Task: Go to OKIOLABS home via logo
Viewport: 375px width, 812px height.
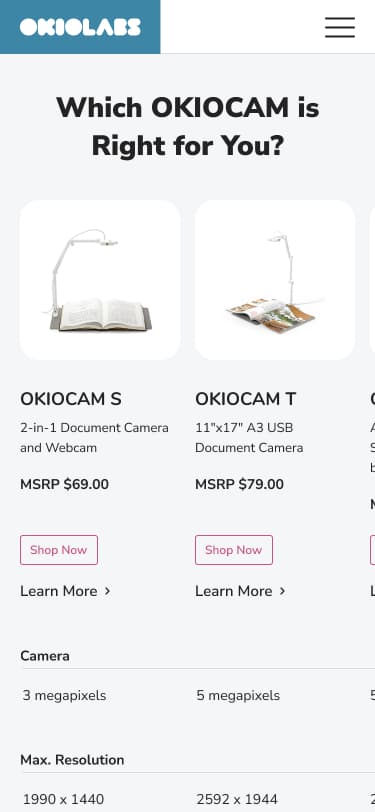Action: [80, 27]
